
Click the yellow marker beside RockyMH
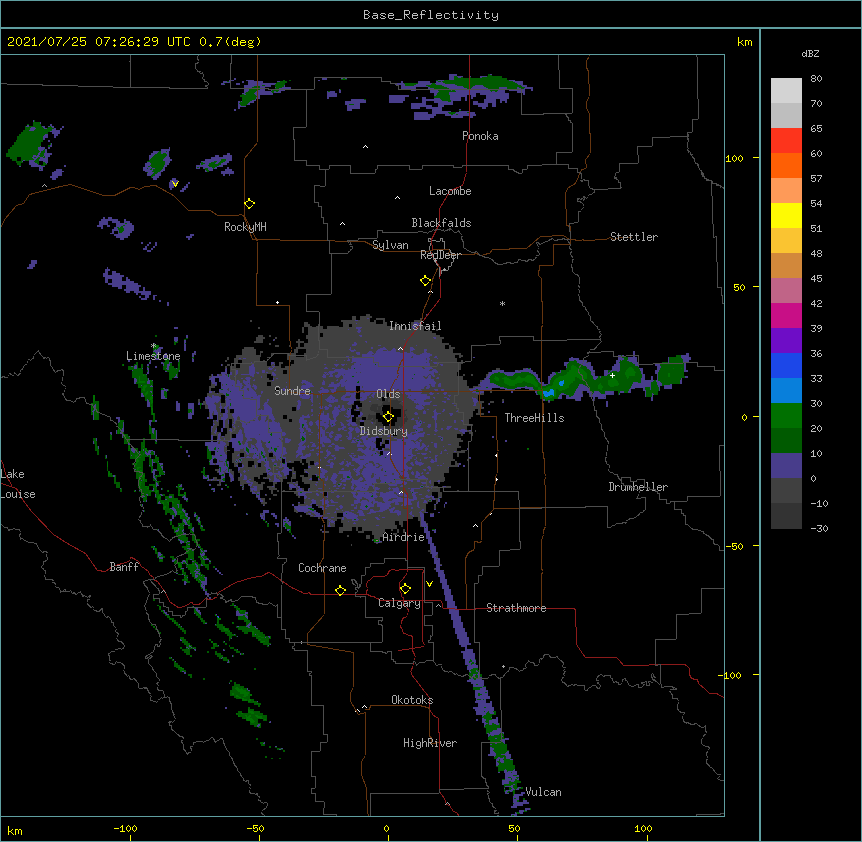click(x=249, y=203)
